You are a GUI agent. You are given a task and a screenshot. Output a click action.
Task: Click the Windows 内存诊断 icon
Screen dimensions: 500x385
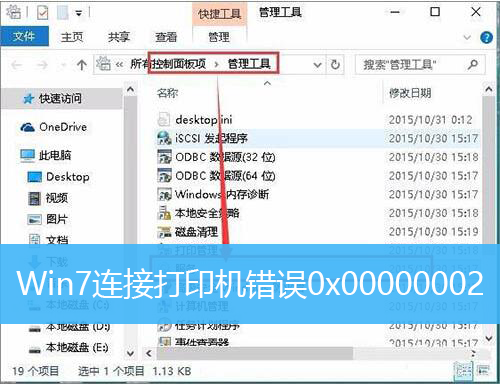pyautogui.click(x=164, y=194)
